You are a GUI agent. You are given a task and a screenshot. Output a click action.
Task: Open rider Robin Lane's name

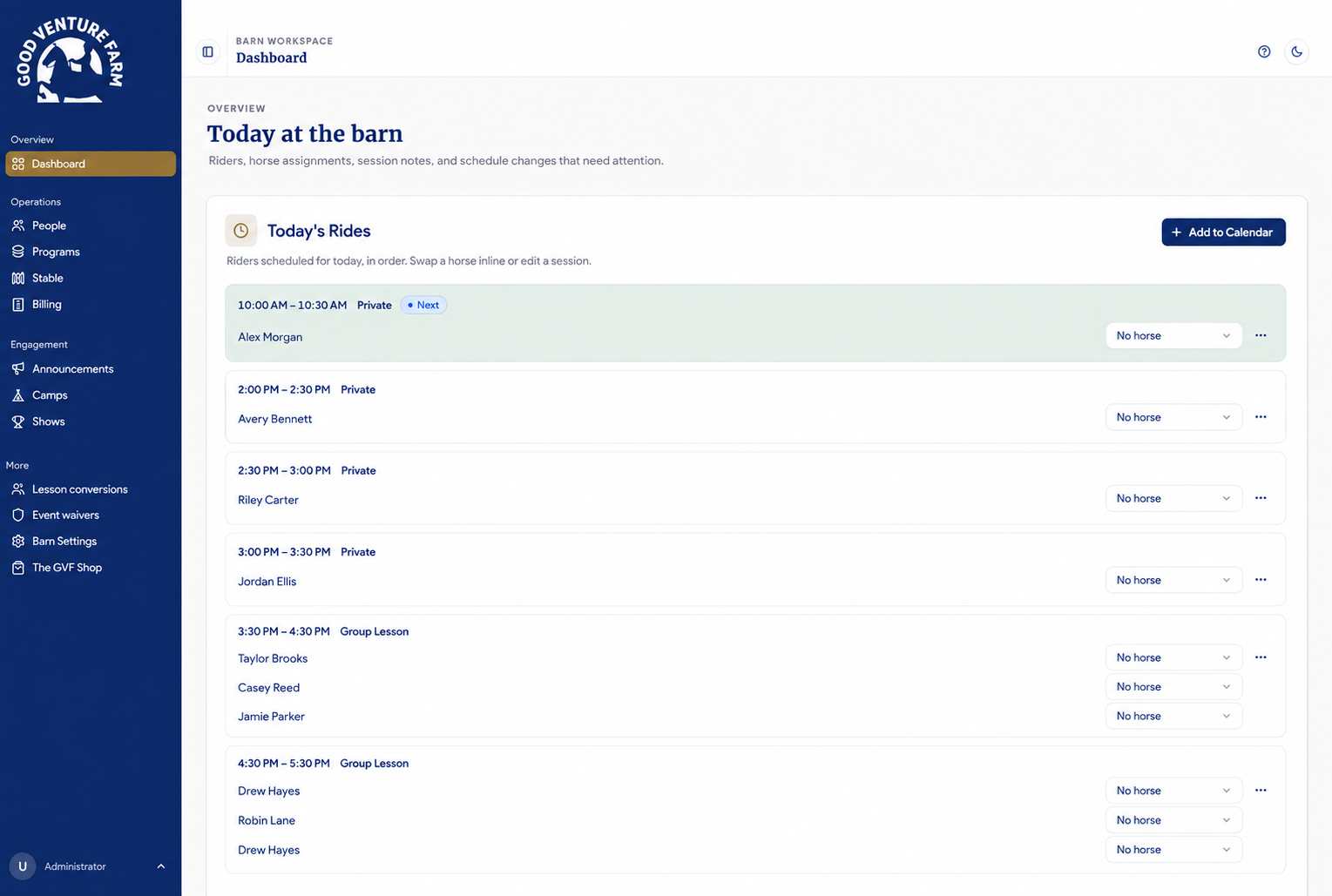(x=267, y=820)
